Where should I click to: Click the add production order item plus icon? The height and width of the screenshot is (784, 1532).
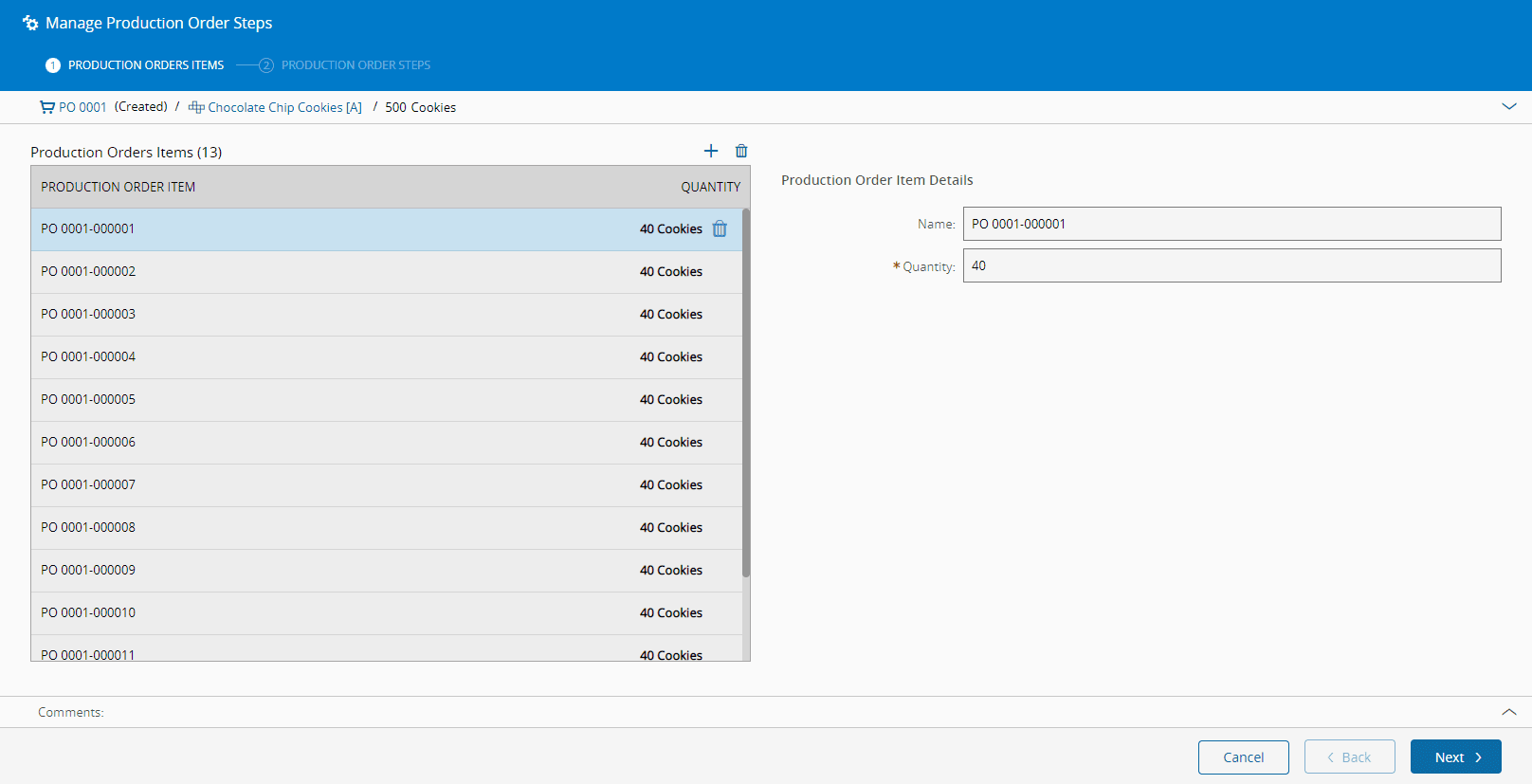[711, 151]
